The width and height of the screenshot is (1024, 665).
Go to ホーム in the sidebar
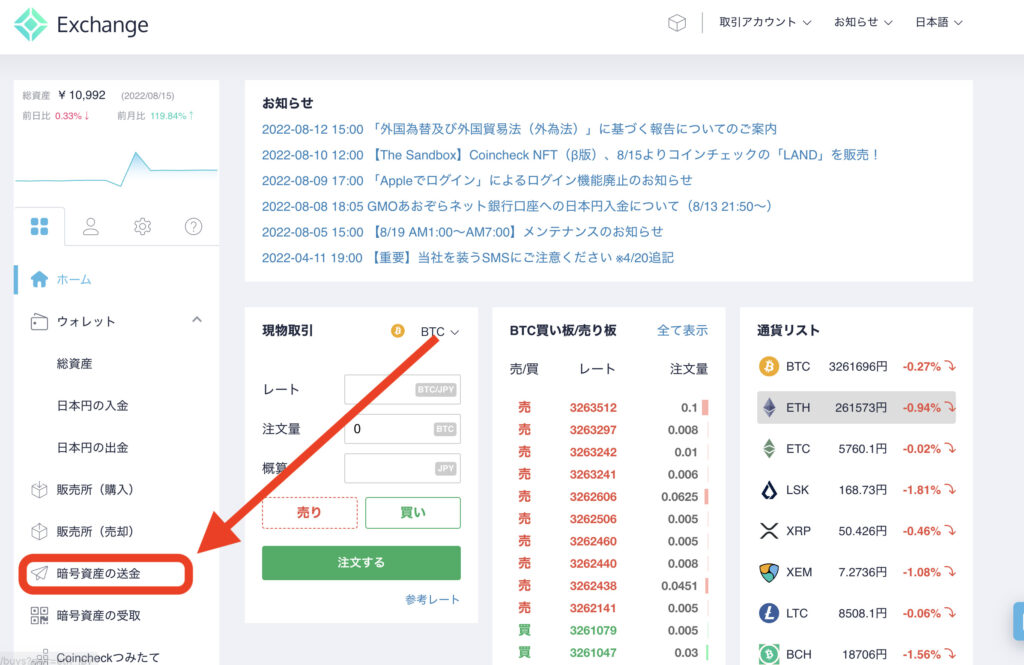click(x=74, y=279)
